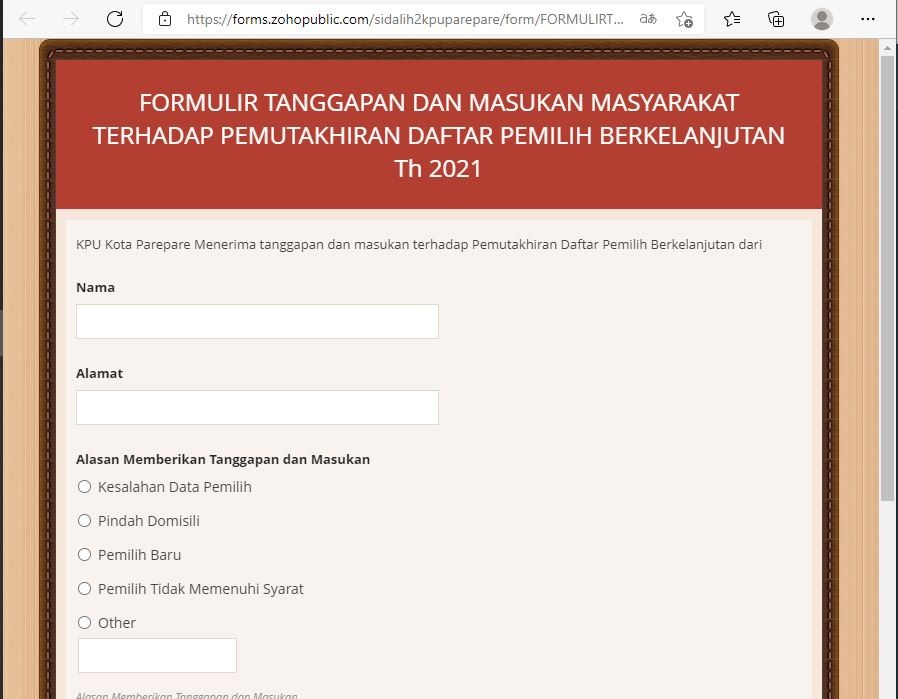This screenshot has height=699, width=898.
Task: Select the Pindah Domisili option
Action: pos(85,521)
